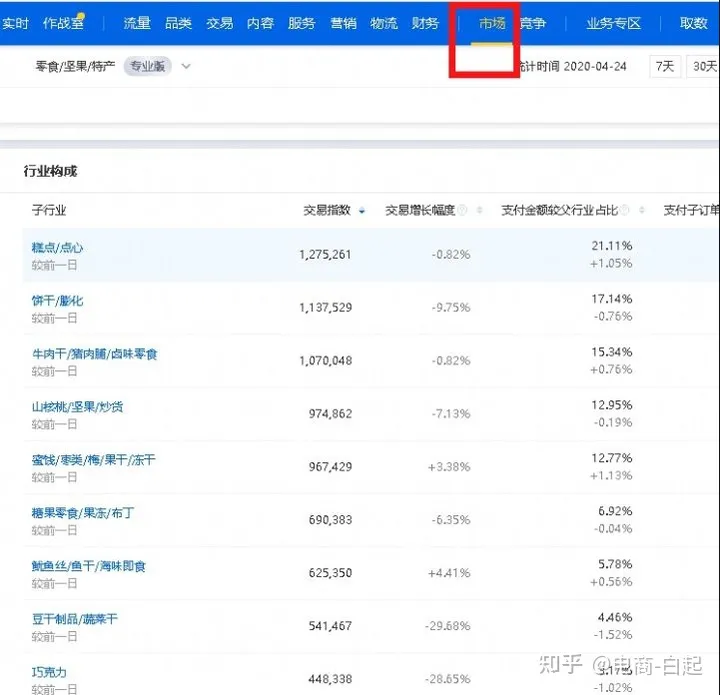
Task: Click the growth value -7.13%
Action: [x=451, y=414]
